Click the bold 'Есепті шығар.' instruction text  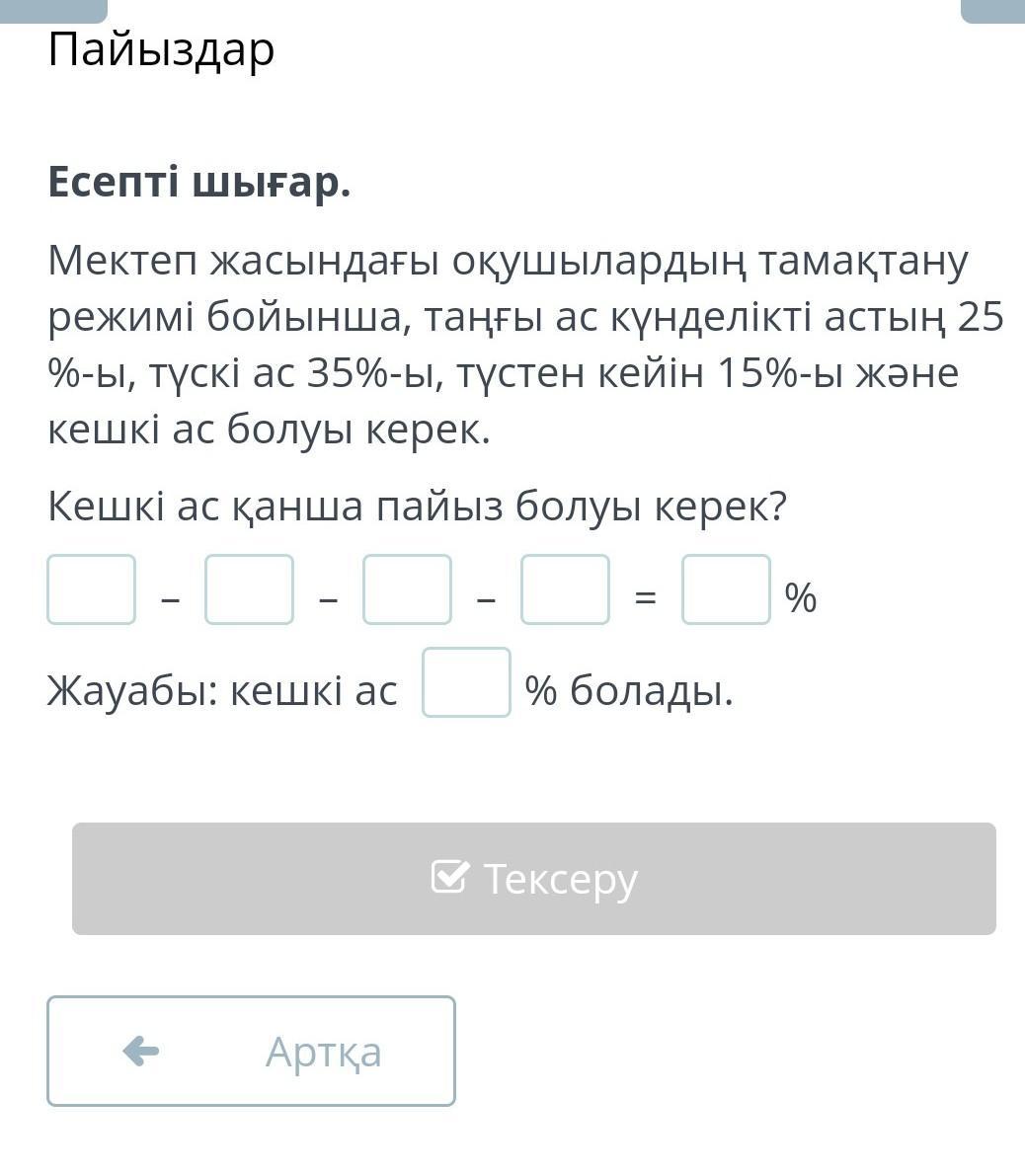tap(199, 182)
